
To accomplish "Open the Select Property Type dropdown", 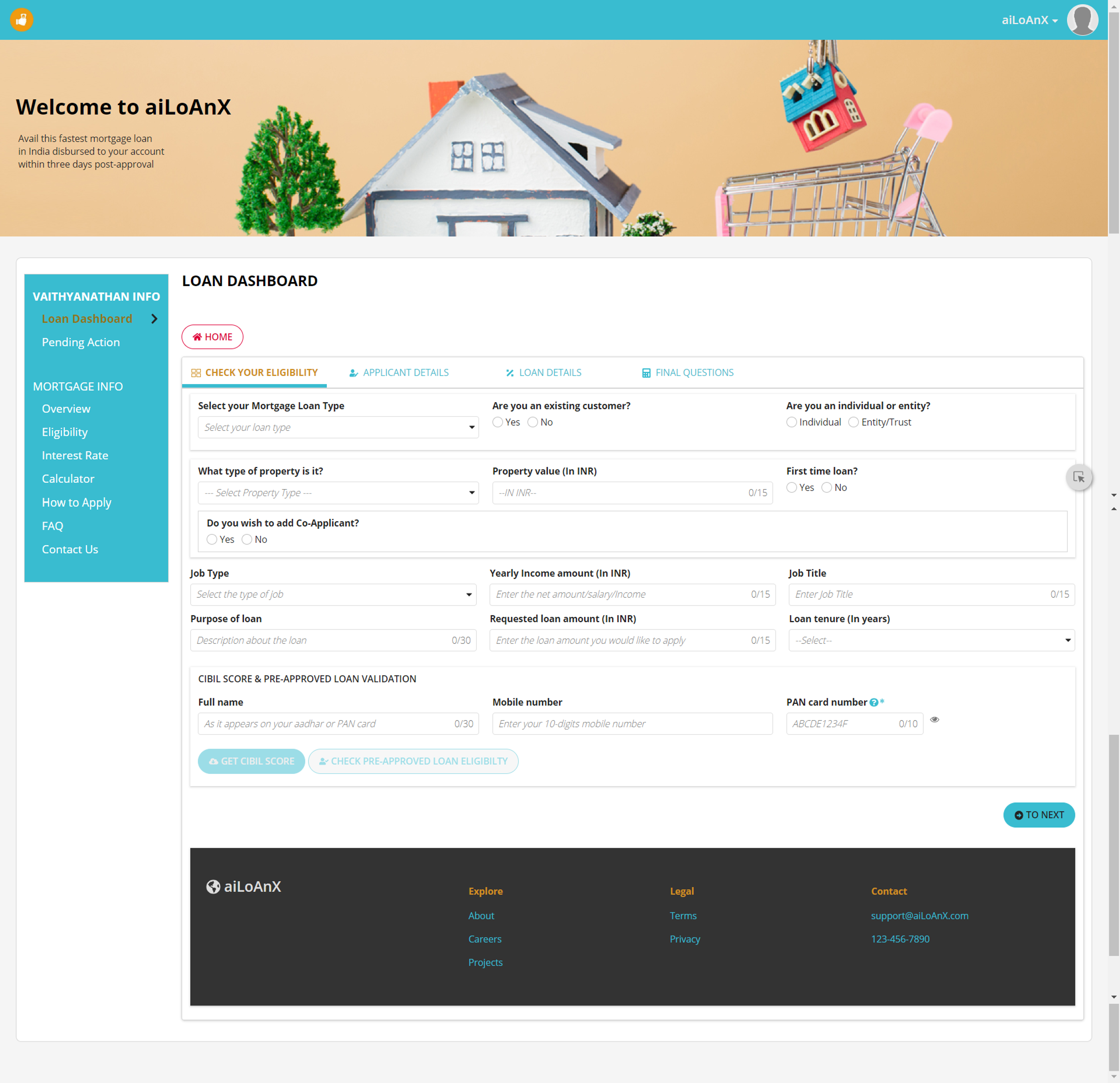I will point(338,493).
